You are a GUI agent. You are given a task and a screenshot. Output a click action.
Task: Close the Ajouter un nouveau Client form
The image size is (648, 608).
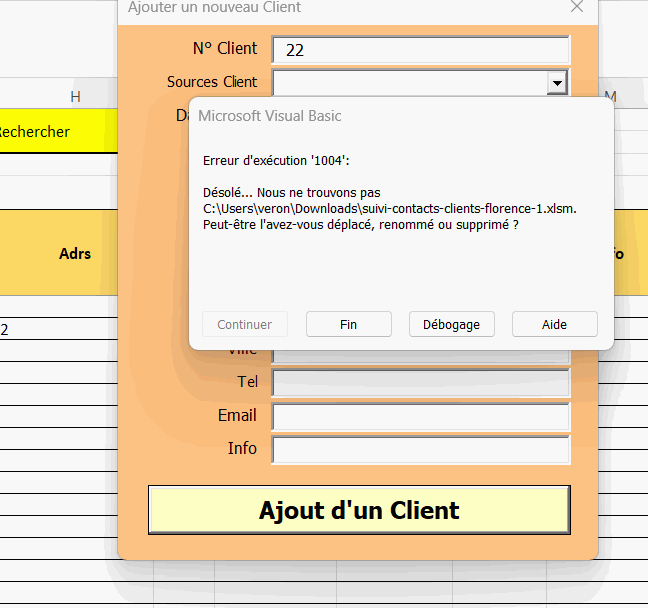tap(576, 7)
